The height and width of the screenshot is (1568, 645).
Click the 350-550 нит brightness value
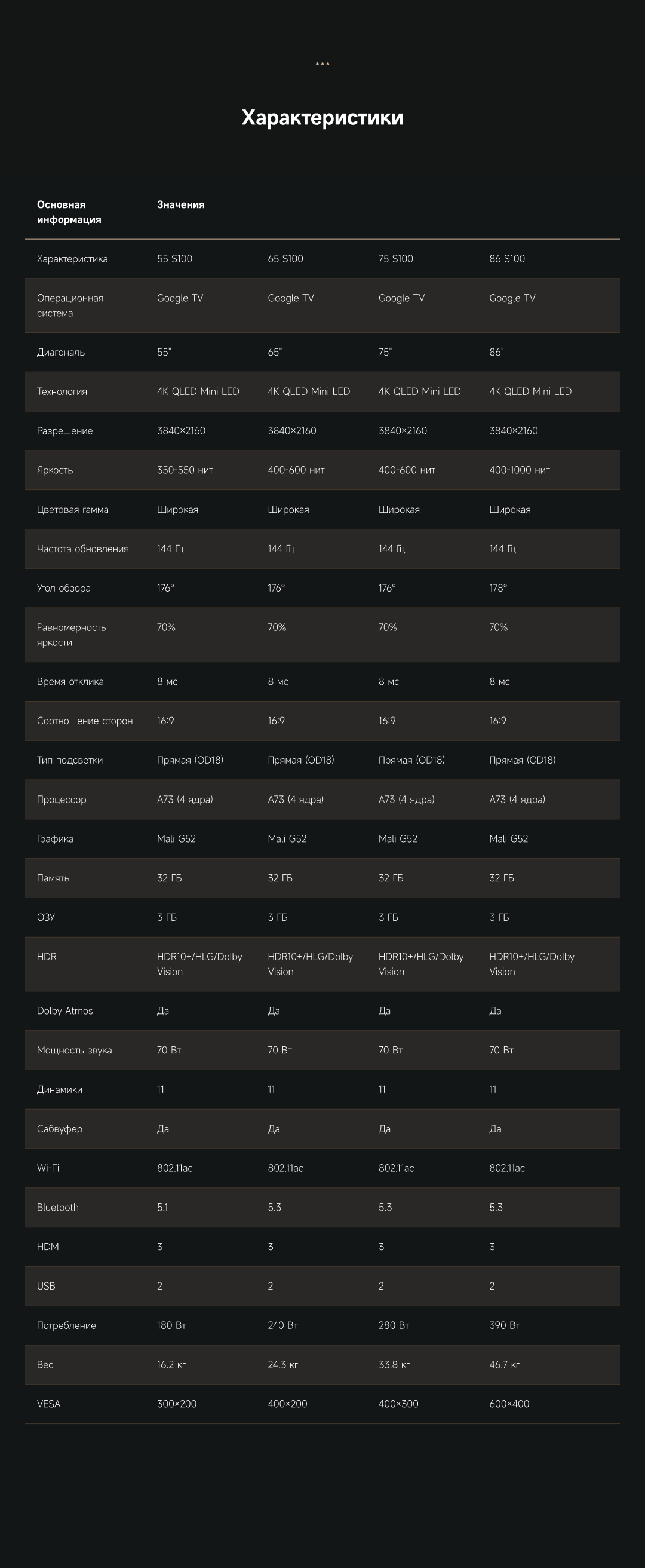pos(185,470)
